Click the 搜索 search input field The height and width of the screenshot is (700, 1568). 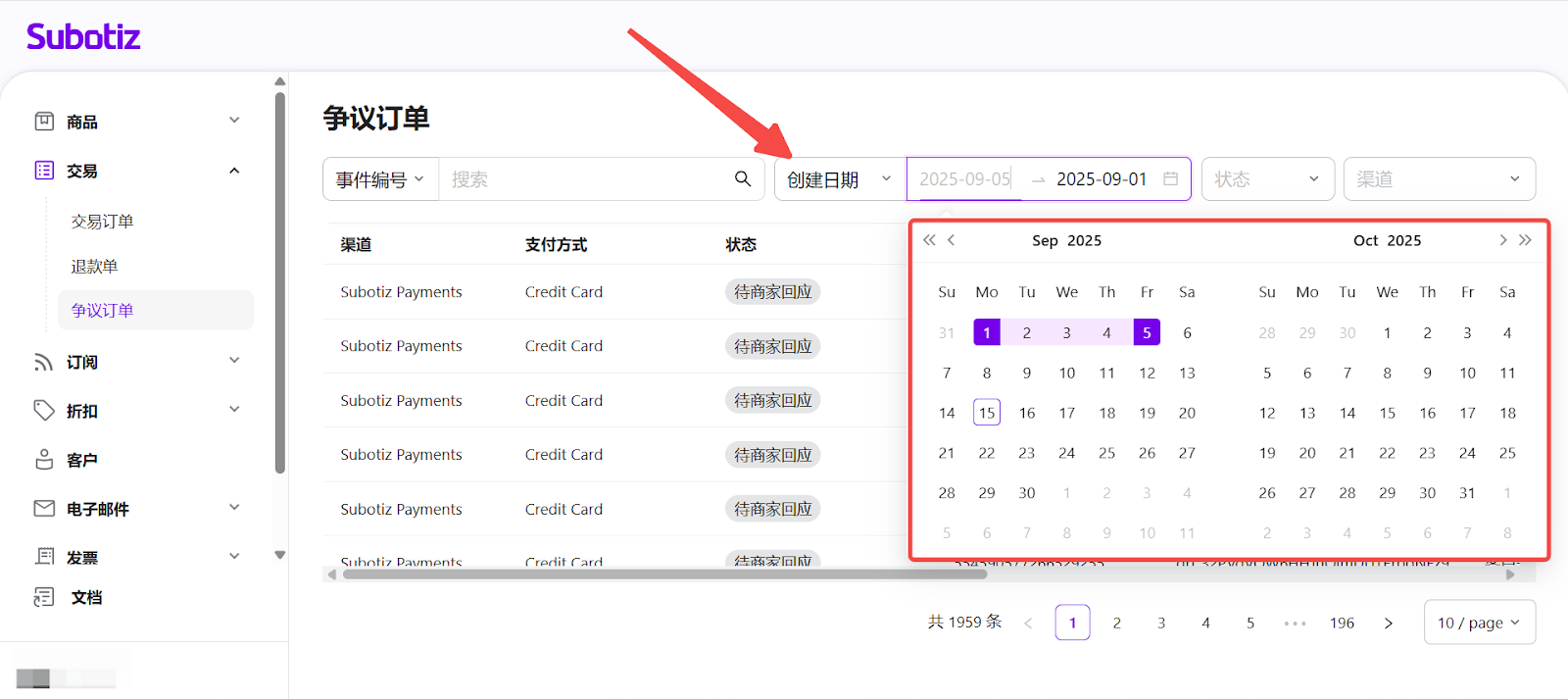[583, 179]
